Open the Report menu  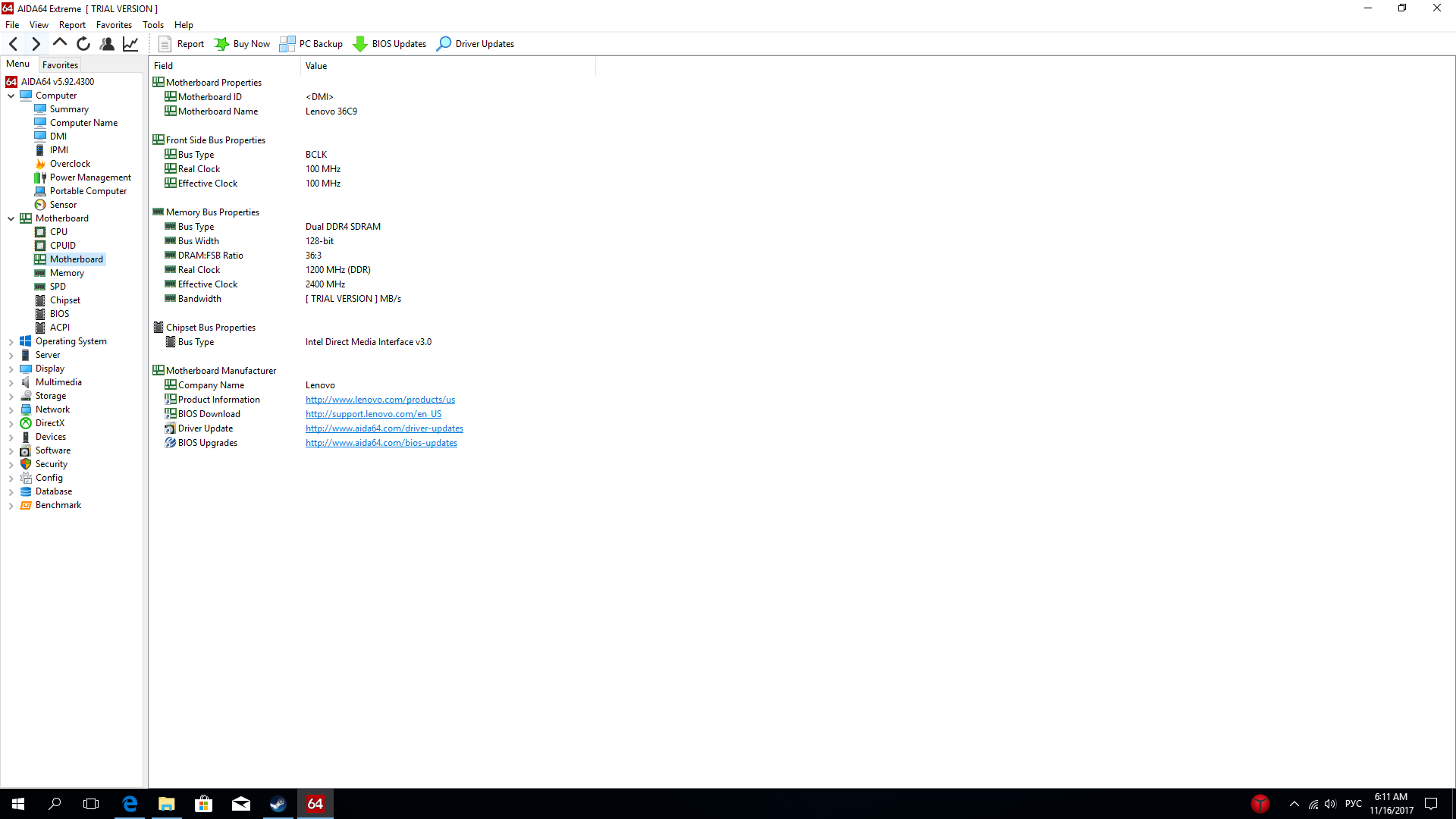(x=72, y=25)
